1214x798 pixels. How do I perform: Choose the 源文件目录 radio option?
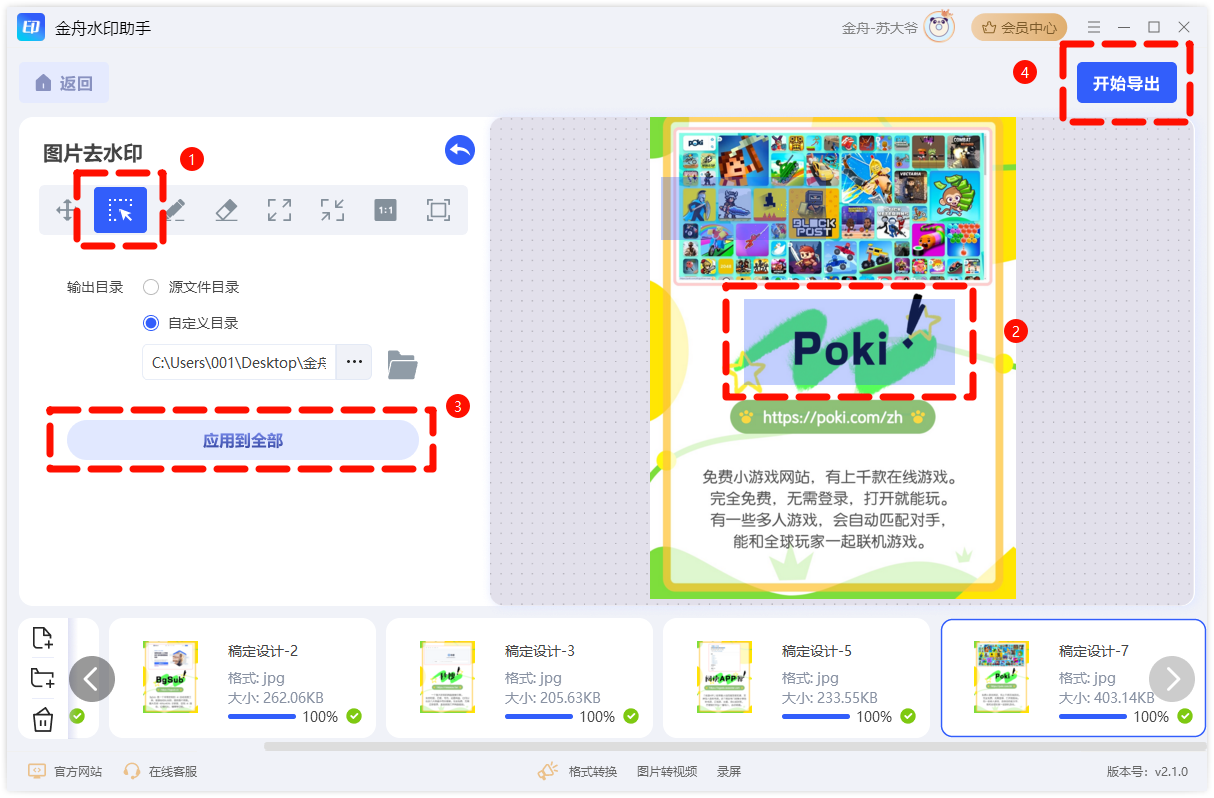[151, 287]
